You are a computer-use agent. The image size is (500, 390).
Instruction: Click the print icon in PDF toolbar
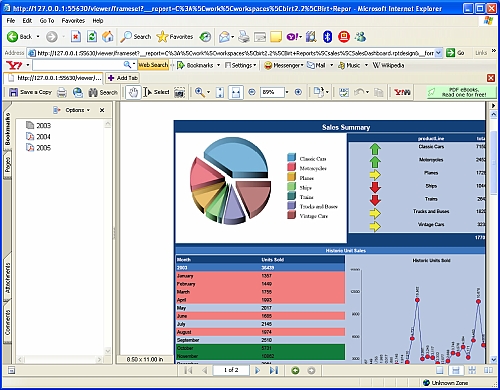[x=62, y=92]
